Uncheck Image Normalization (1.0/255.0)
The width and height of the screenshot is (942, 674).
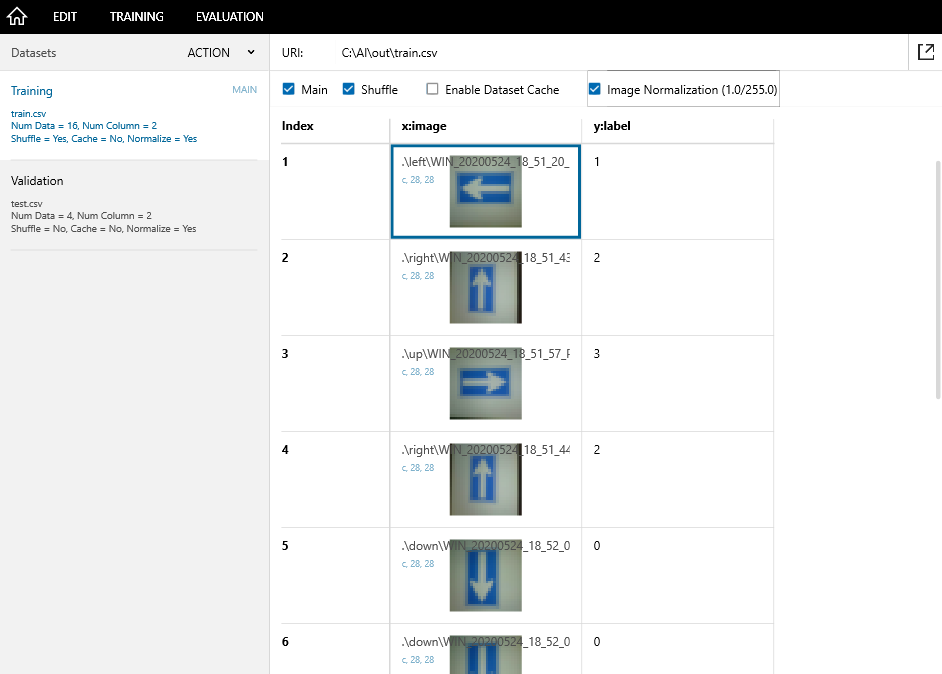(595, 89)
